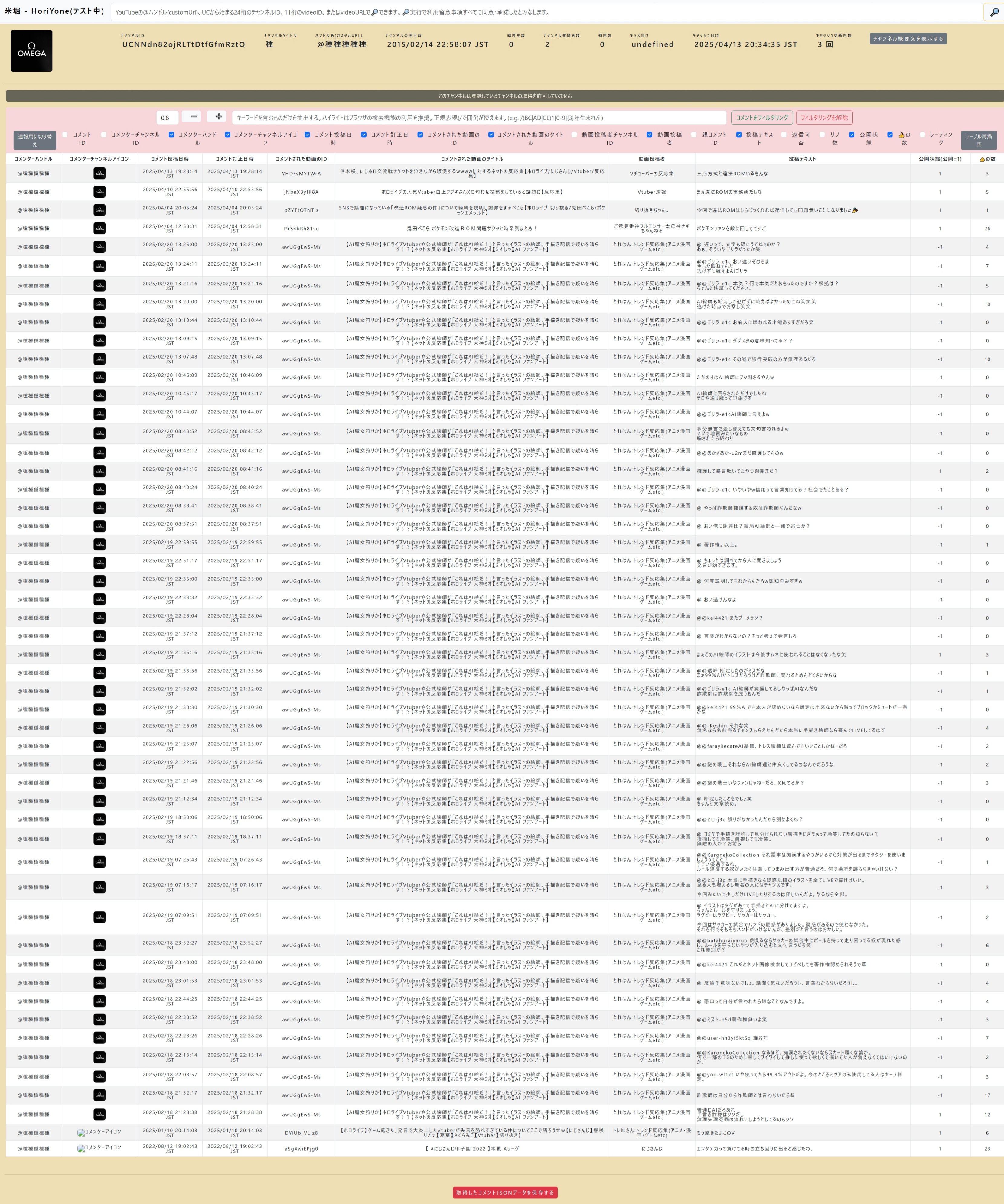
Task: Click the 投稿テキスト column header
Action: click(x=802, y=159)
